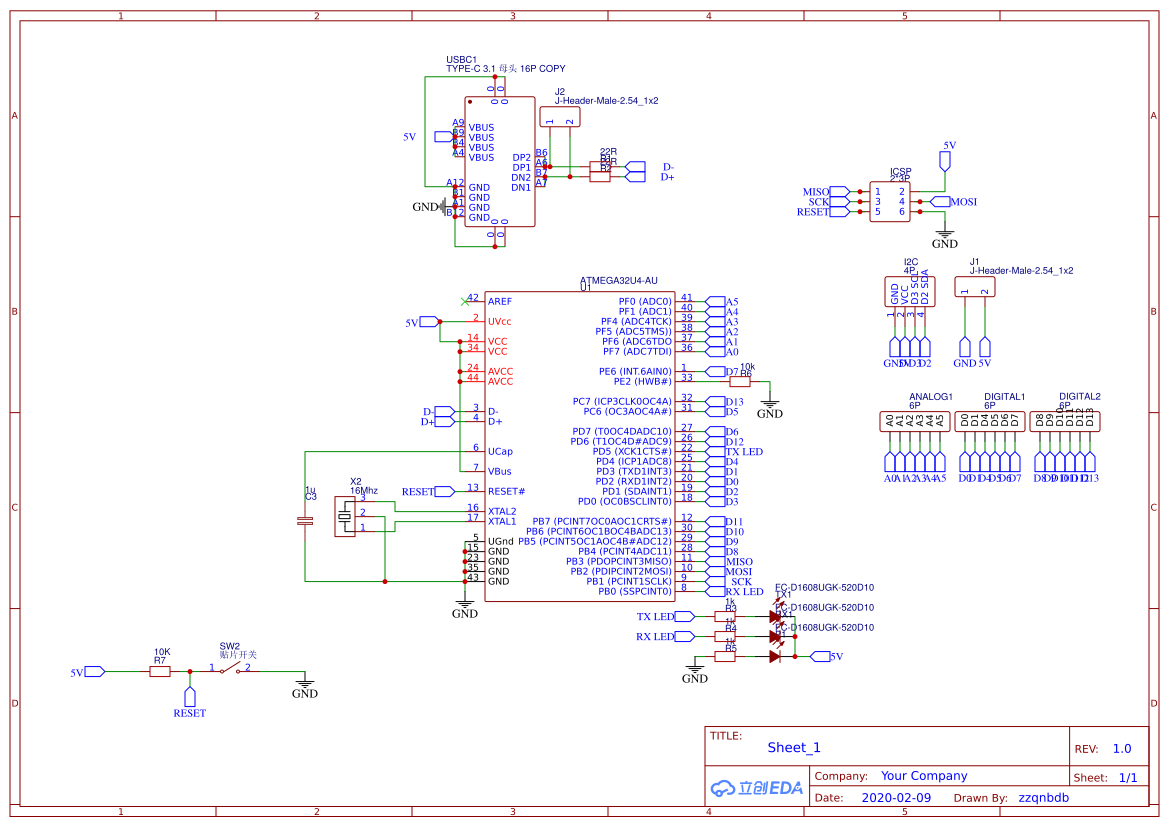Select resistor R6 10k near PE2
The width and height of the screenshot is (1169, 827).
pyautogui.click(x=740, y=381)
